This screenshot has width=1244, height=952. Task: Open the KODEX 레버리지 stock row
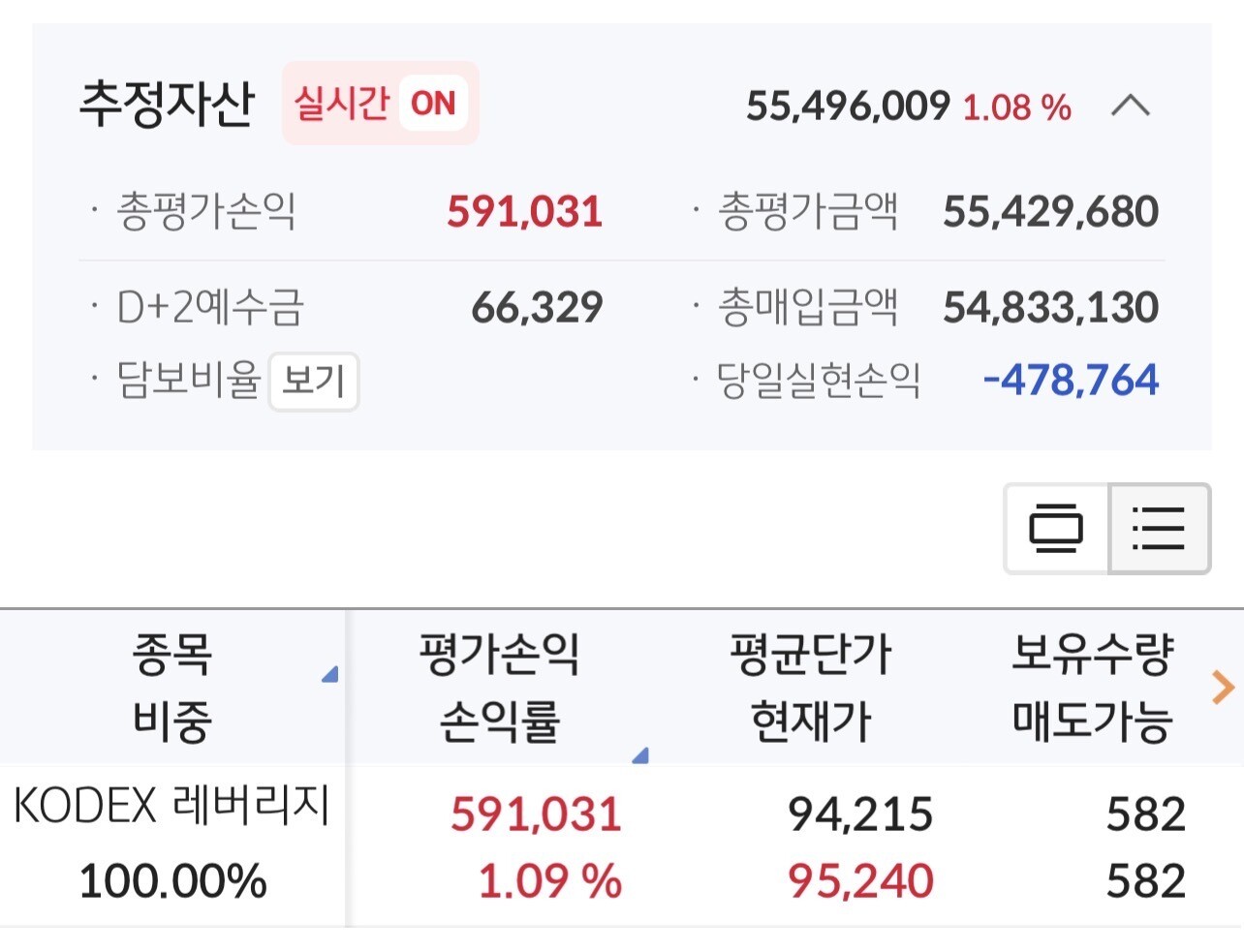coord(171,806)
